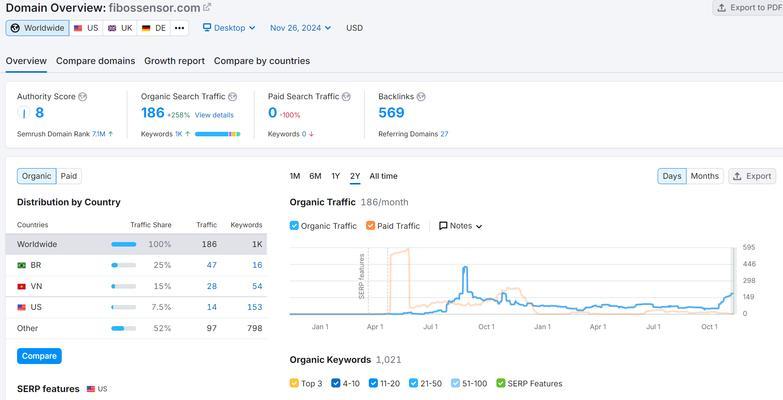The width and height of the screenshot is (783, 400).
Task: Open Compare by countries tab
Action: click(x=262, y=61)
